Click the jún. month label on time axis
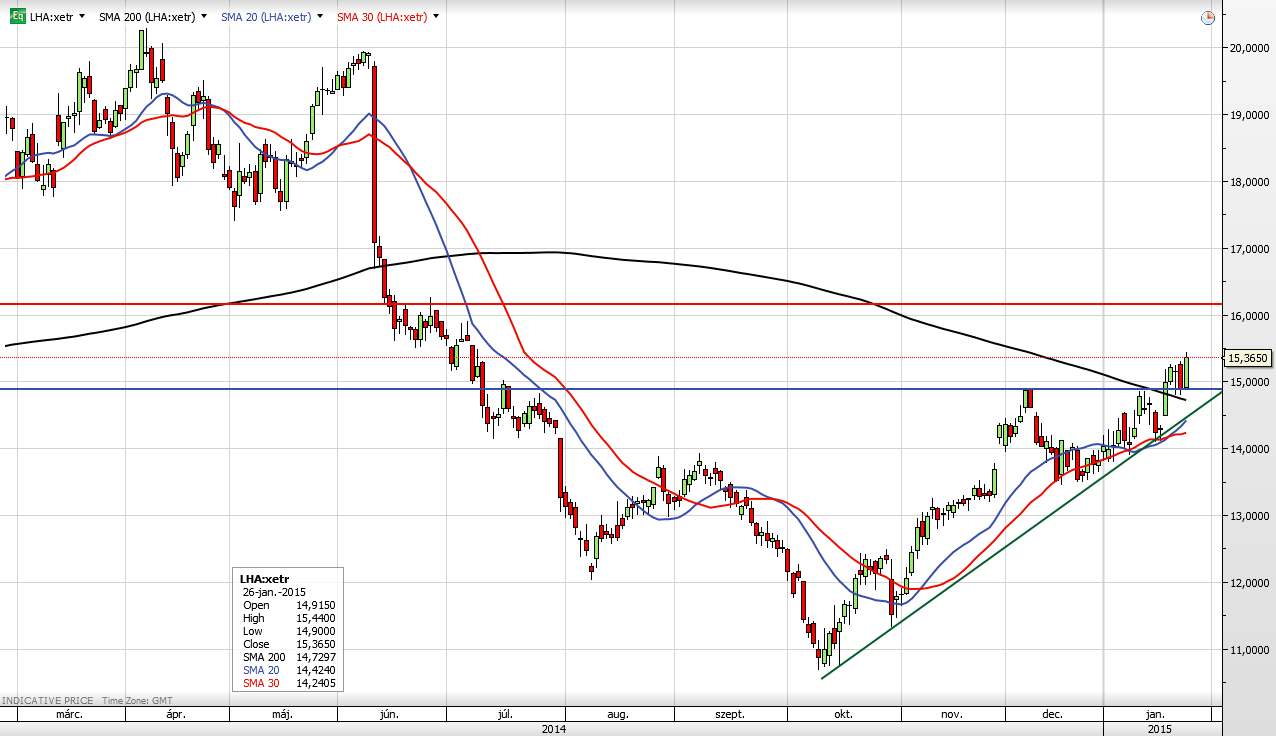This screenshot has height=736, width=1276. (390, 714)
